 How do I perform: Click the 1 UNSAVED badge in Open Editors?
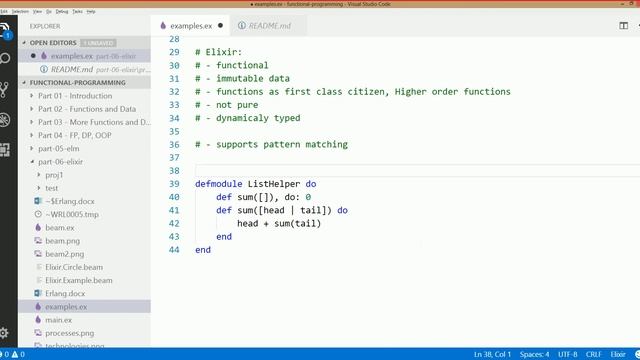point(98,42)
